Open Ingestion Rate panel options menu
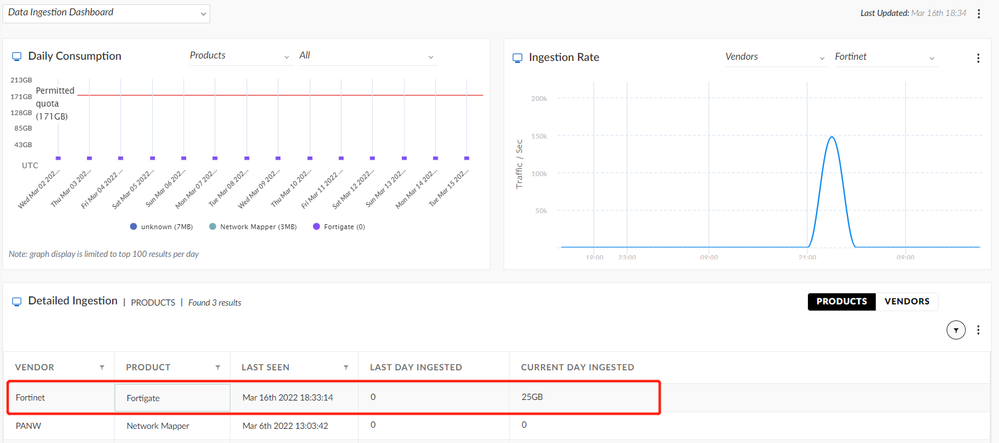The image size is (999, 443). [x=978, y=58]
